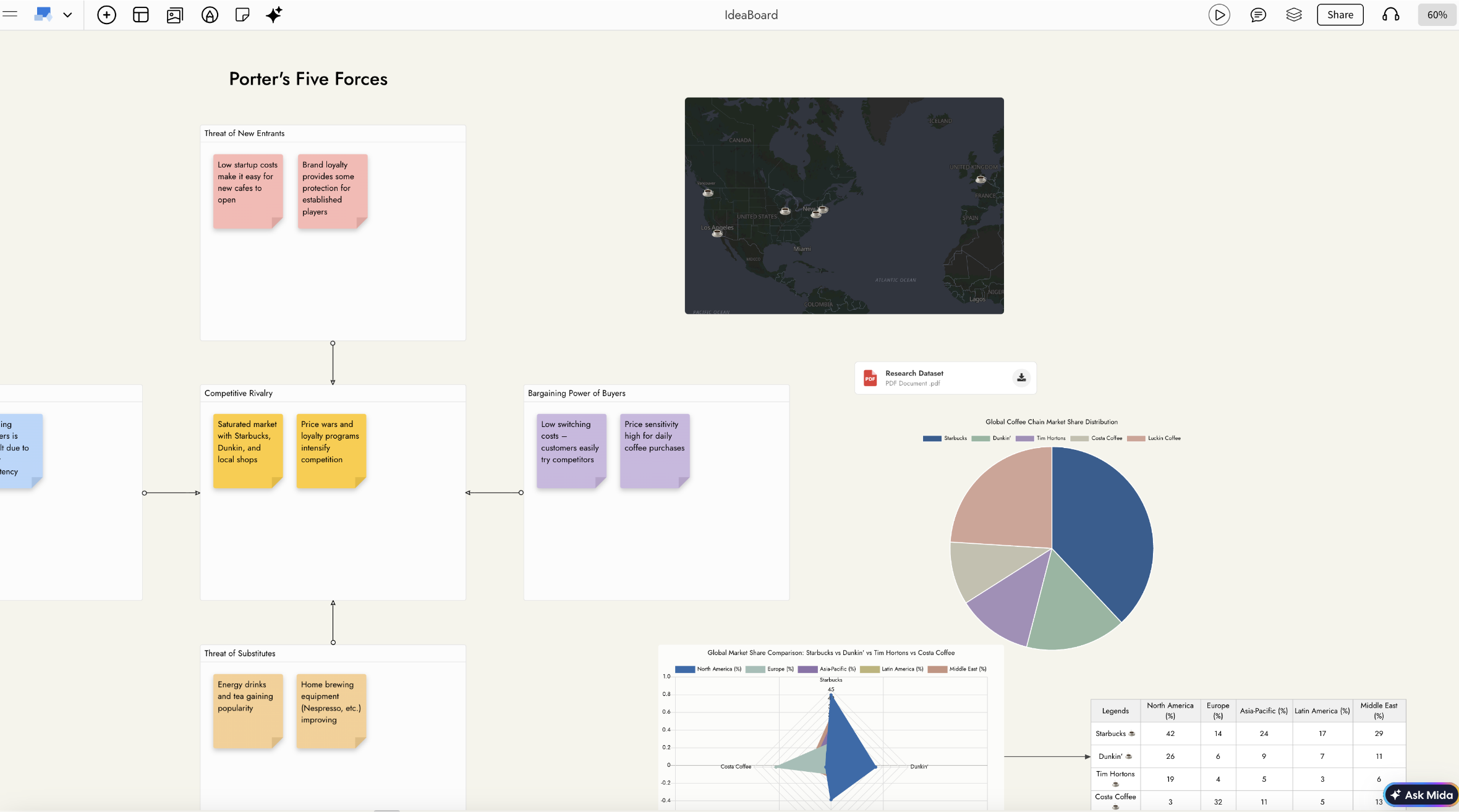
Task: Open the comments panel icon
Action: click(x=1257, y=15)
